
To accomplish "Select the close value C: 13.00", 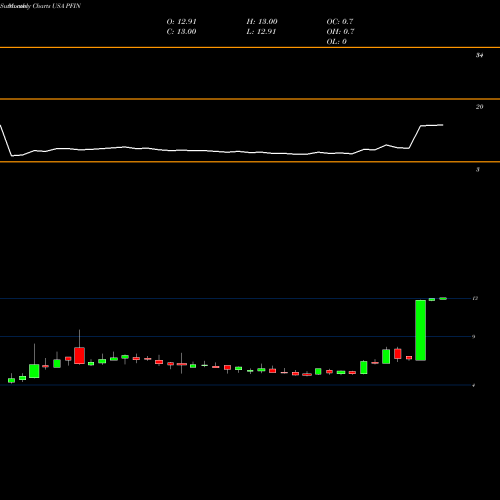I will point(181,32).
